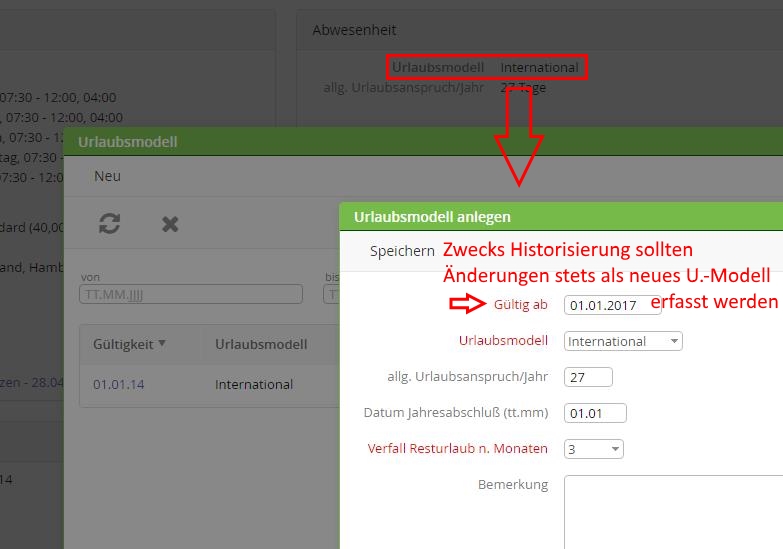Click the Gültigkeit column header text

click(x=123, y=345)
